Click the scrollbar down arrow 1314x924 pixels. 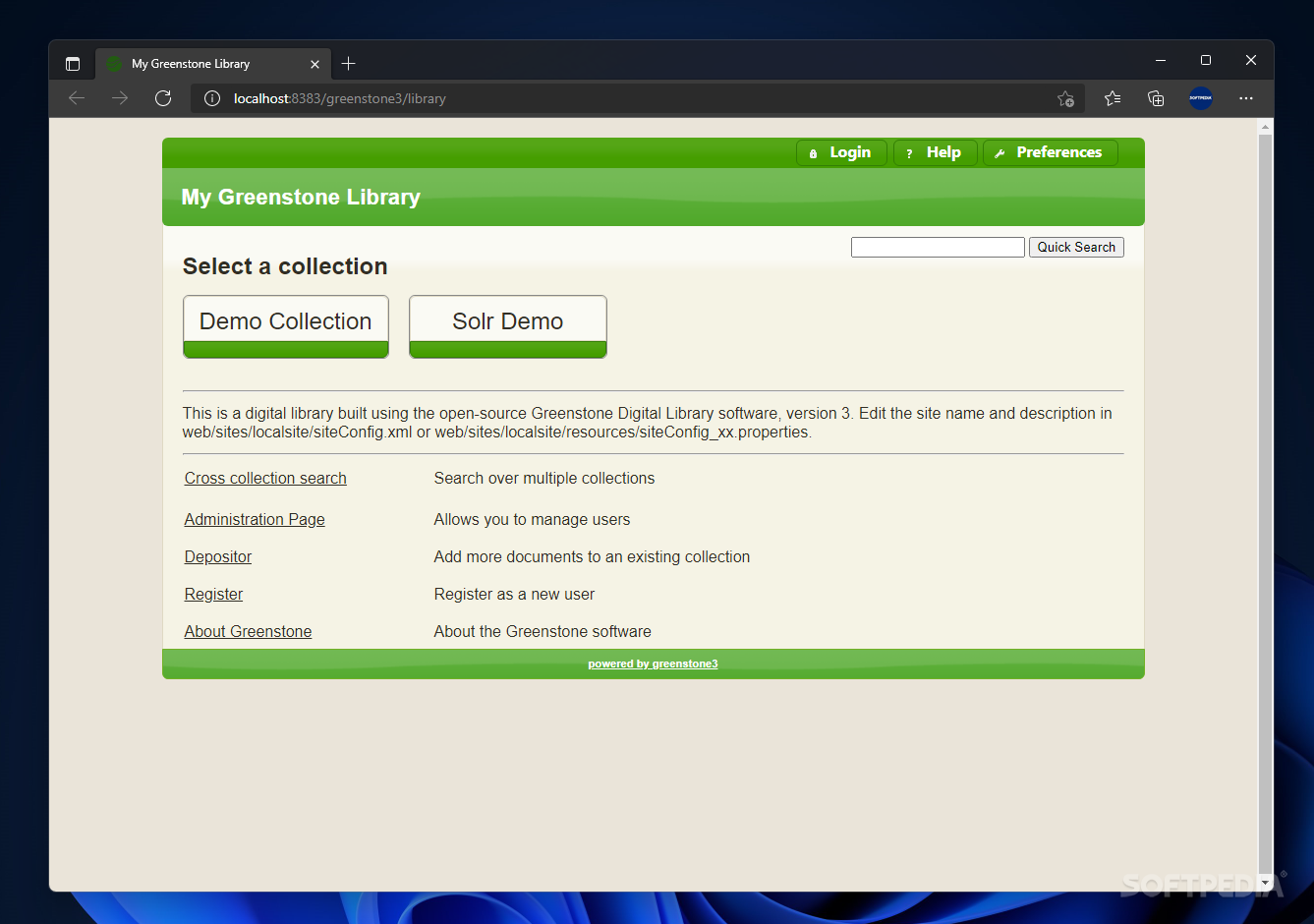pos(1266,884)
